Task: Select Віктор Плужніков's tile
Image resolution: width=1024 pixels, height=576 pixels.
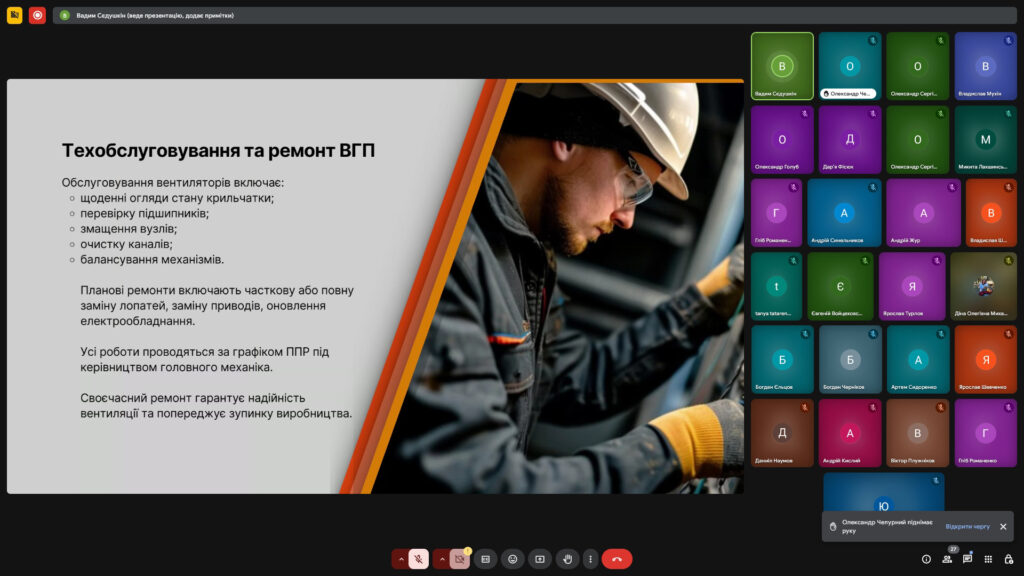Action: pos(918,433)
